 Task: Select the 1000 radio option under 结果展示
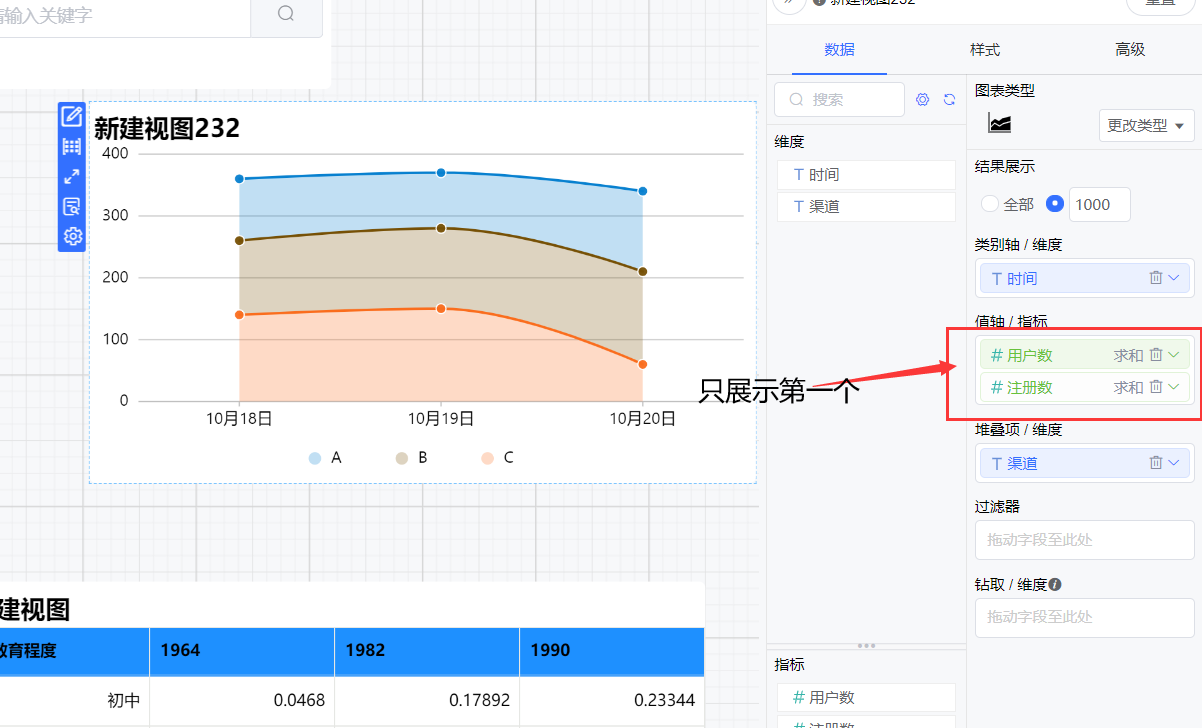1054,204
